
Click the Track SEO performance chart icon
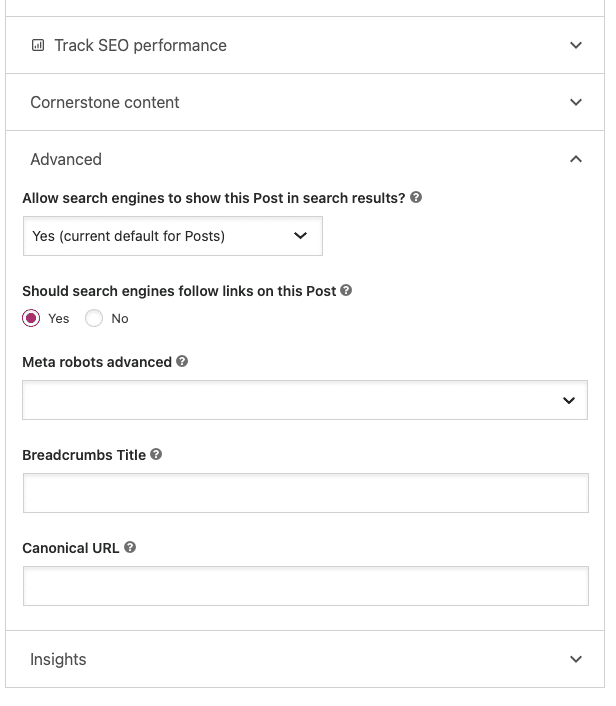38,45
